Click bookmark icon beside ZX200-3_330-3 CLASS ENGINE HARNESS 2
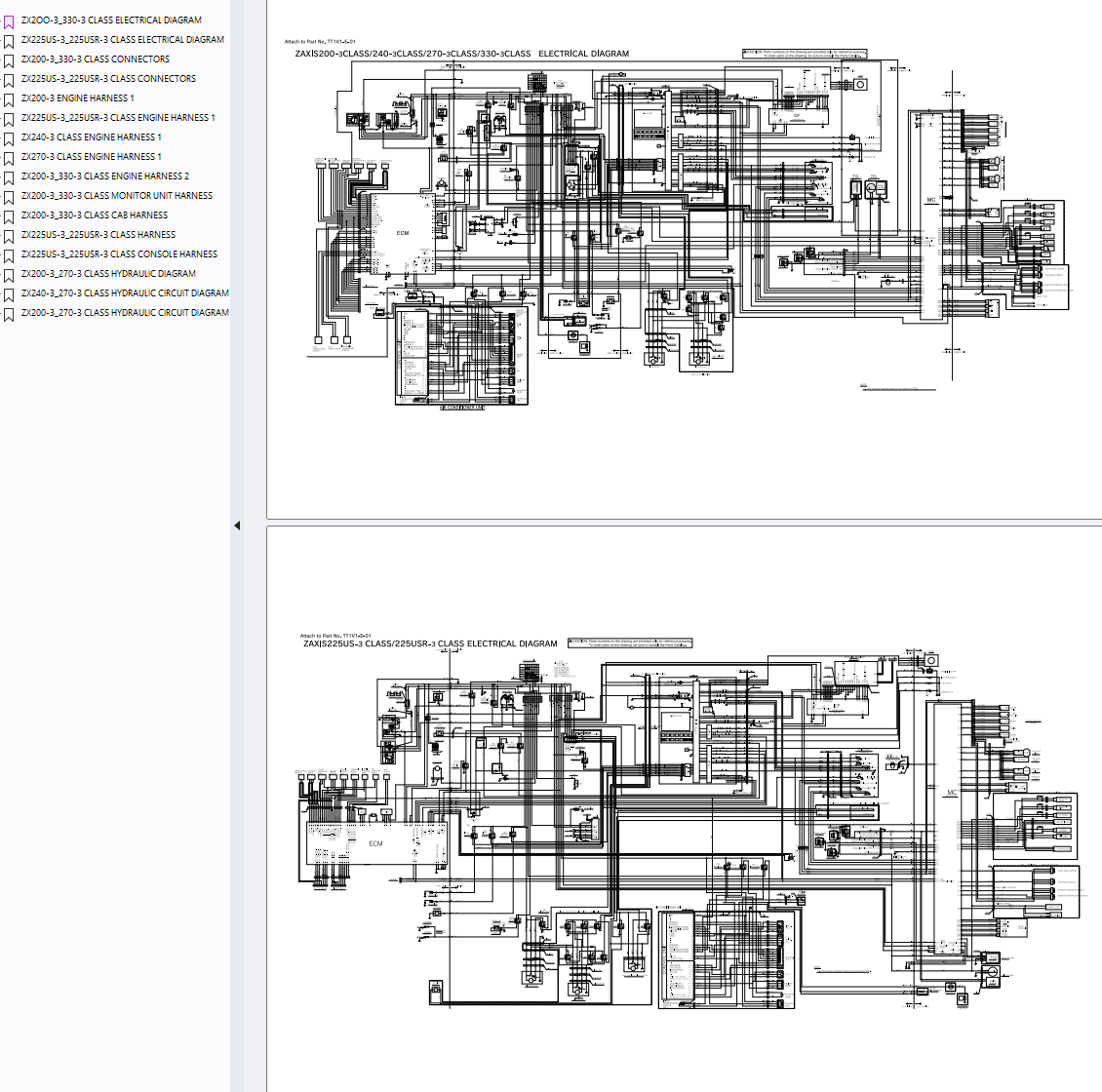Screen dimensions: 1102x1092 (9, 178)
